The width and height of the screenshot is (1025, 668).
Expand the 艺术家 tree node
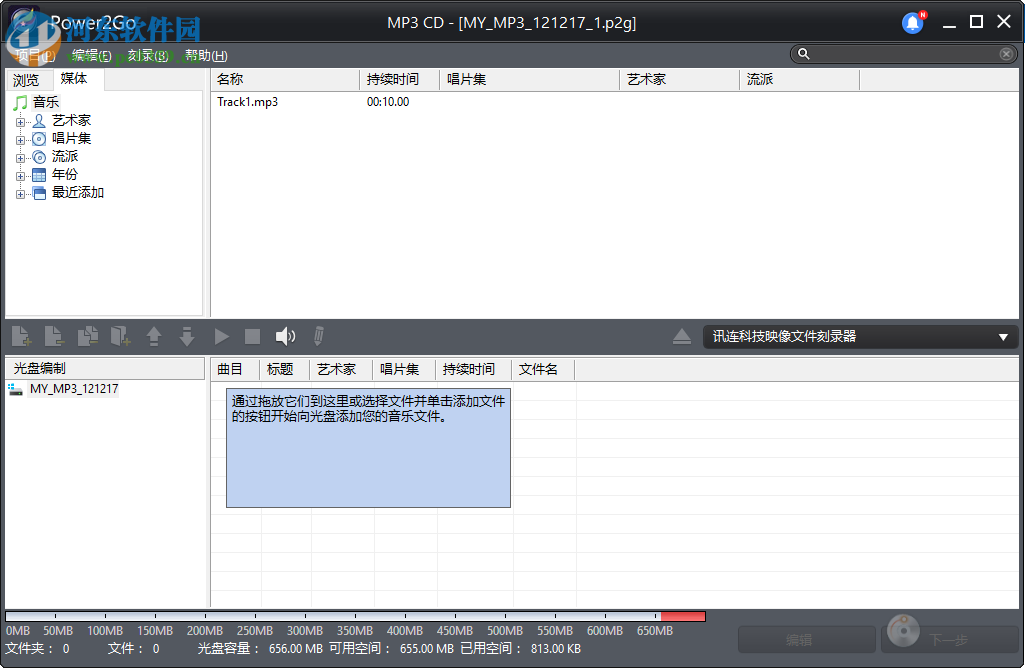click(22, 120)
